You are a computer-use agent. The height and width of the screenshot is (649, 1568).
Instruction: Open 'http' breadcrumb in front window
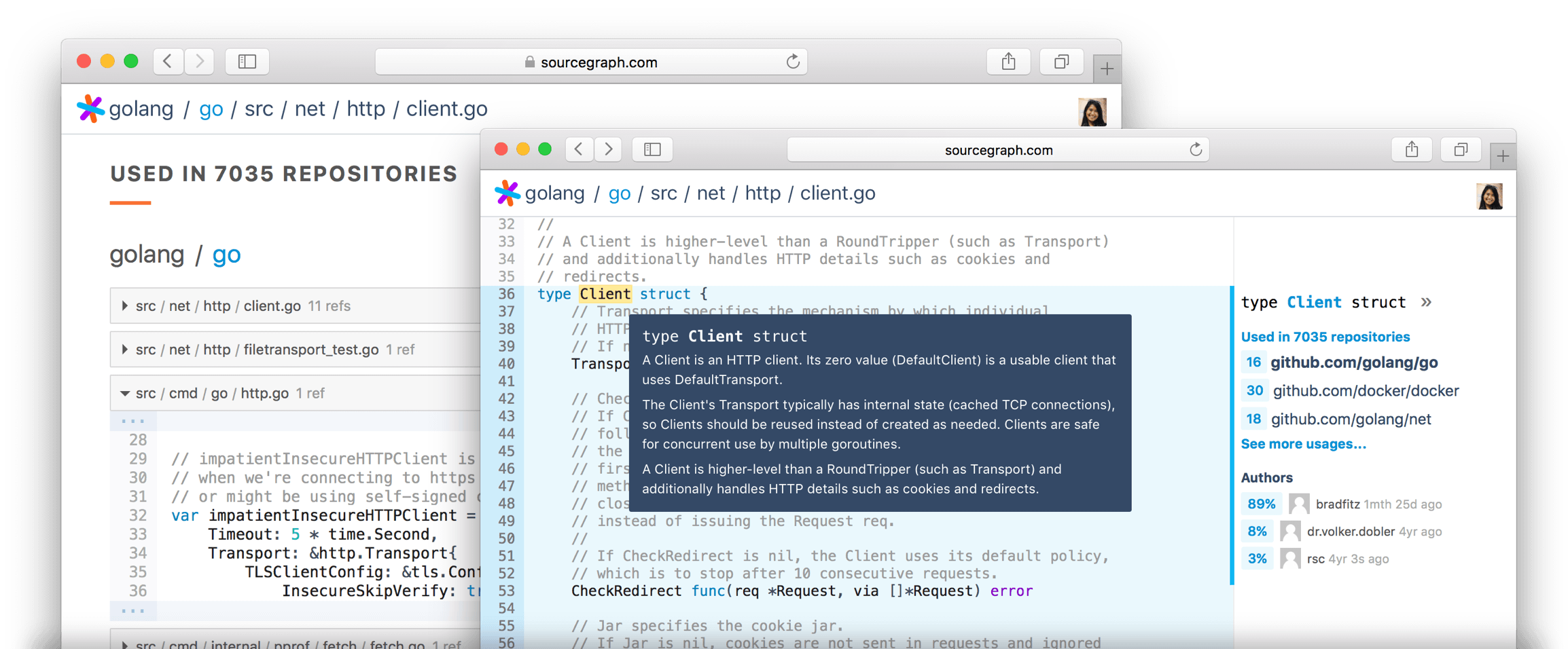[763, 193]
